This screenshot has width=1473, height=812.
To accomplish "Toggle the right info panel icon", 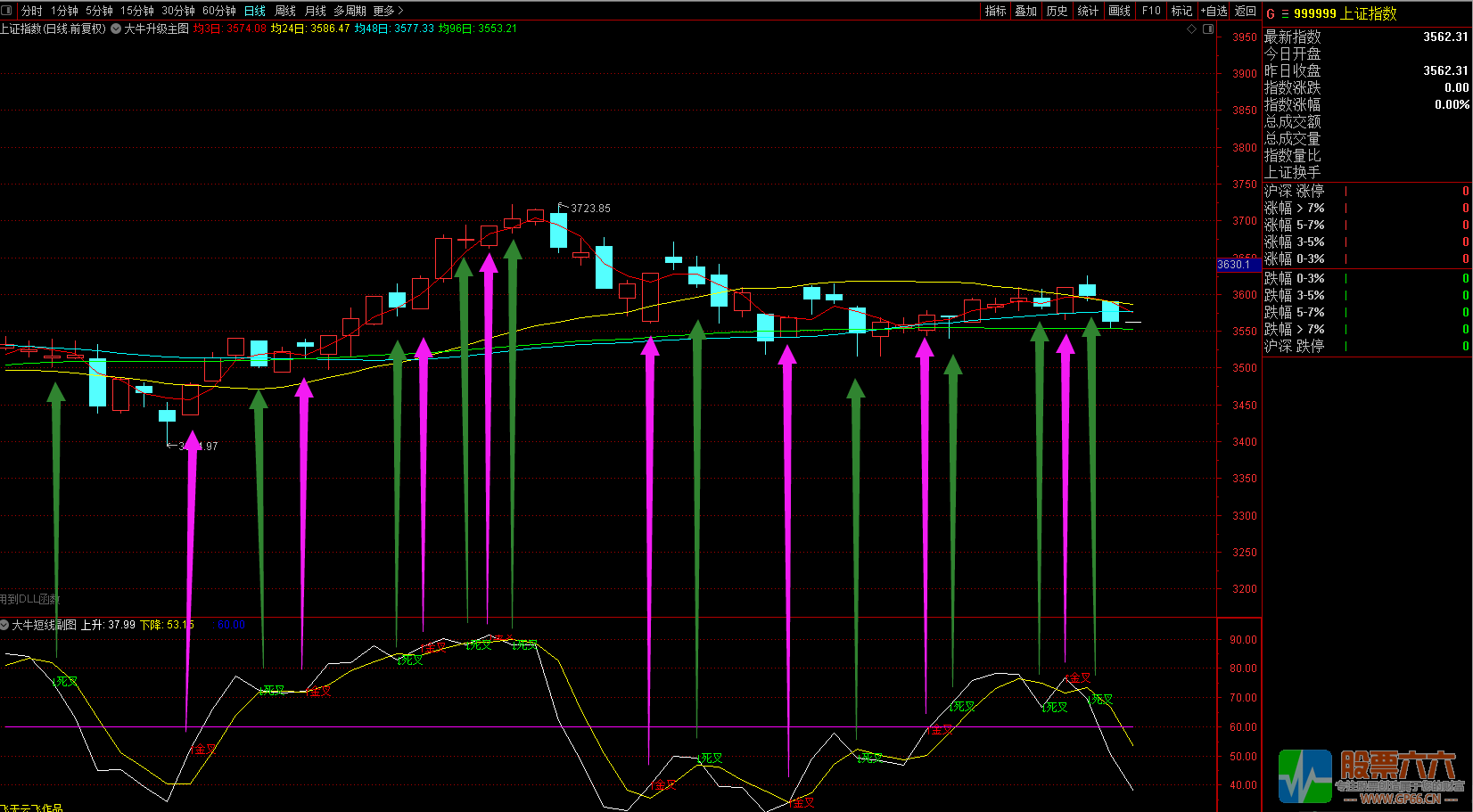I will click(x=1208, y=29).
